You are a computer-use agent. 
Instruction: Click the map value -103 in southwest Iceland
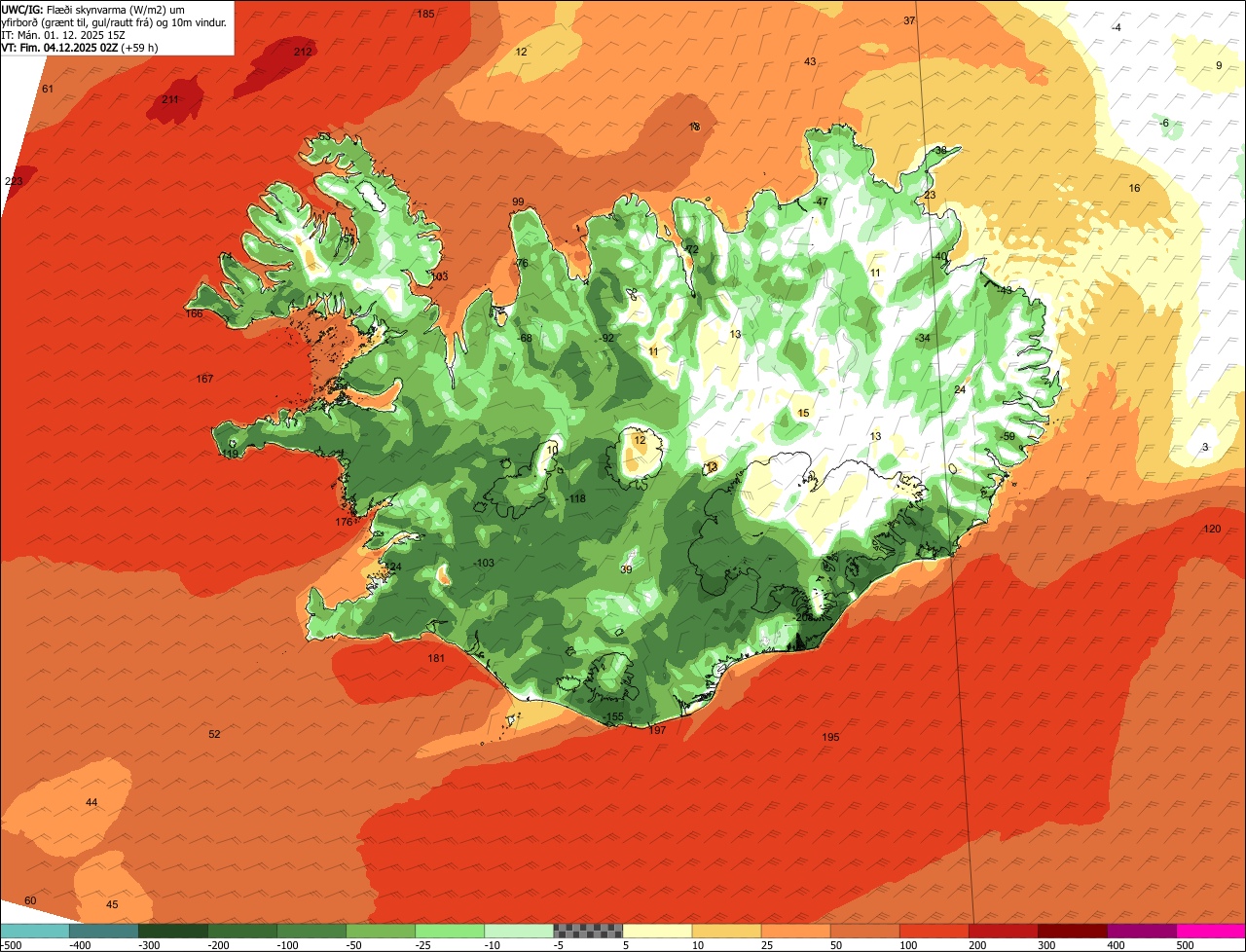point(484,564)
